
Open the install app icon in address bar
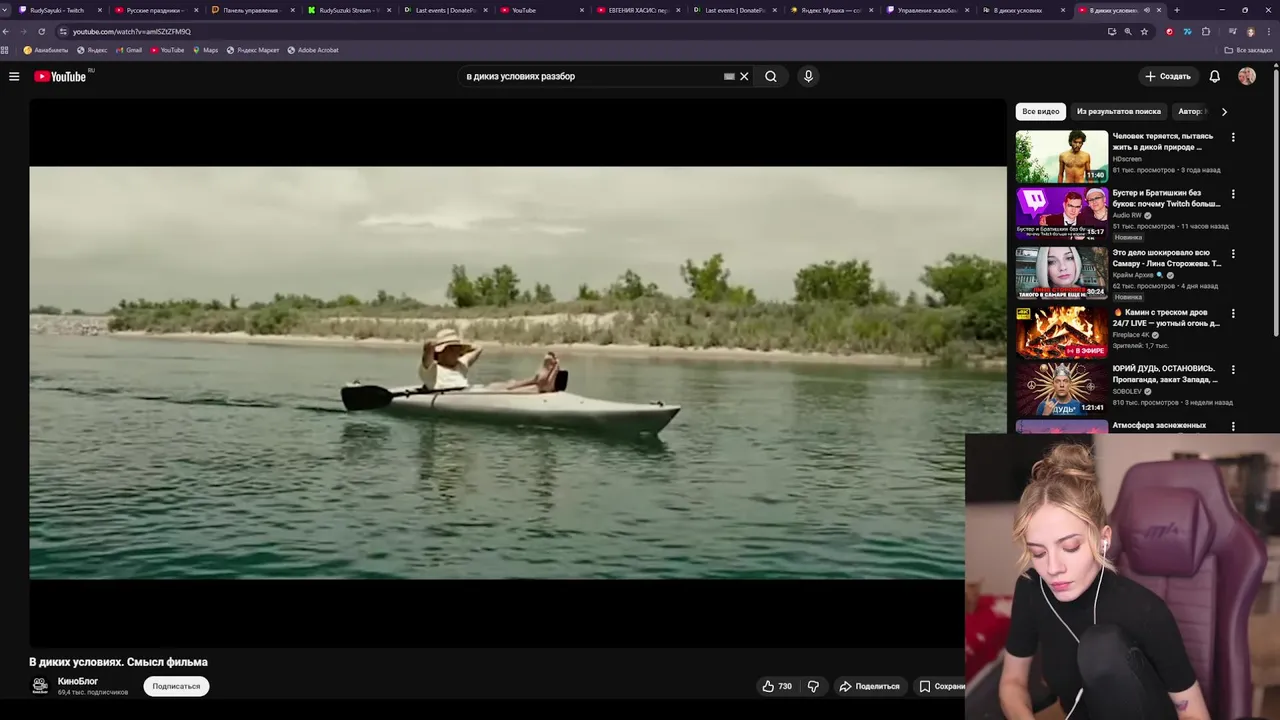1111,31
